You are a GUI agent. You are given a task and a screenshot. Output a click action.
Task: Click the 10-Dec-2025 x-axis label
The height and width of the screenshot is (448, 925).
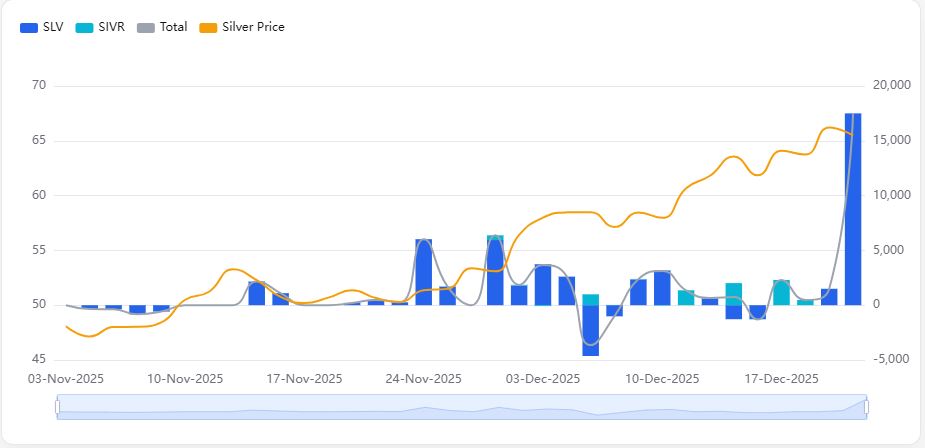pyautogui.click(x=662, y=379)
